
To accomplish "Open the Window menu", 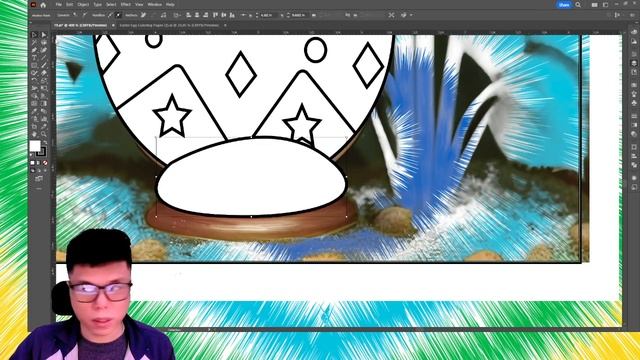I will (x=154, y=4).
